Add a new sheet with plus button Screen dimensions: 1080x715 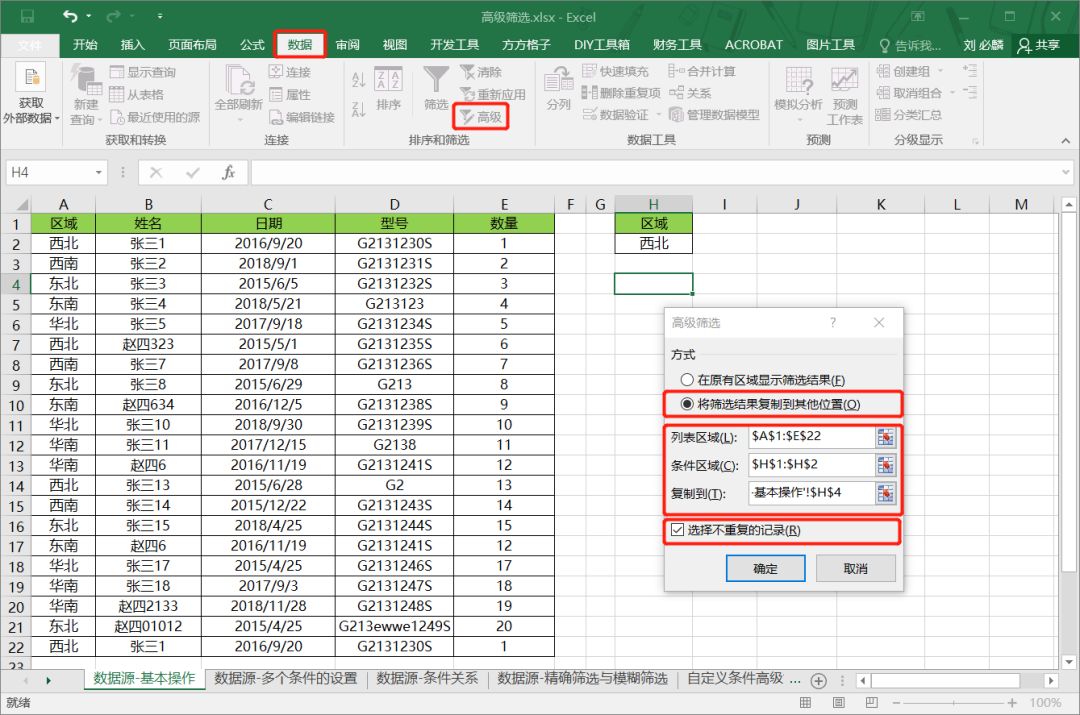(818, 681)
